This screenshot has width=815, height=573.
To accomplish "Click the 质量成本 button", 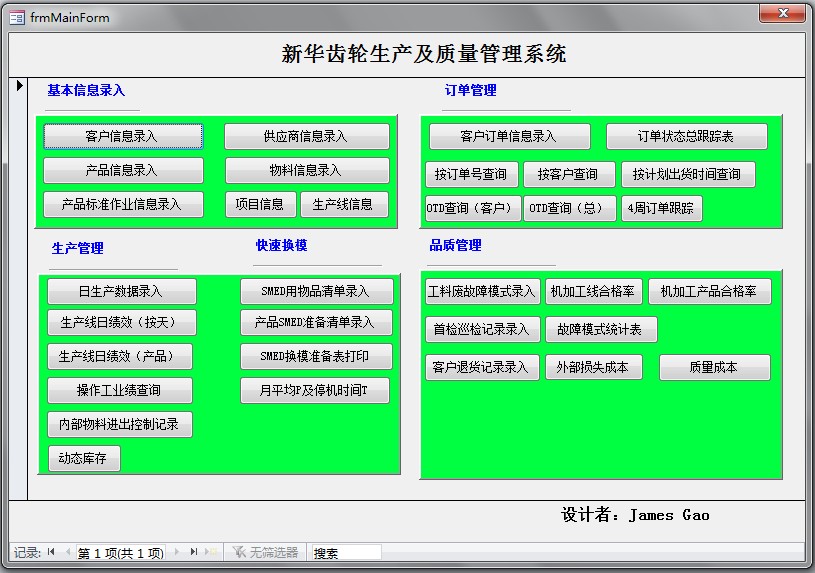I will pos(715,367).
